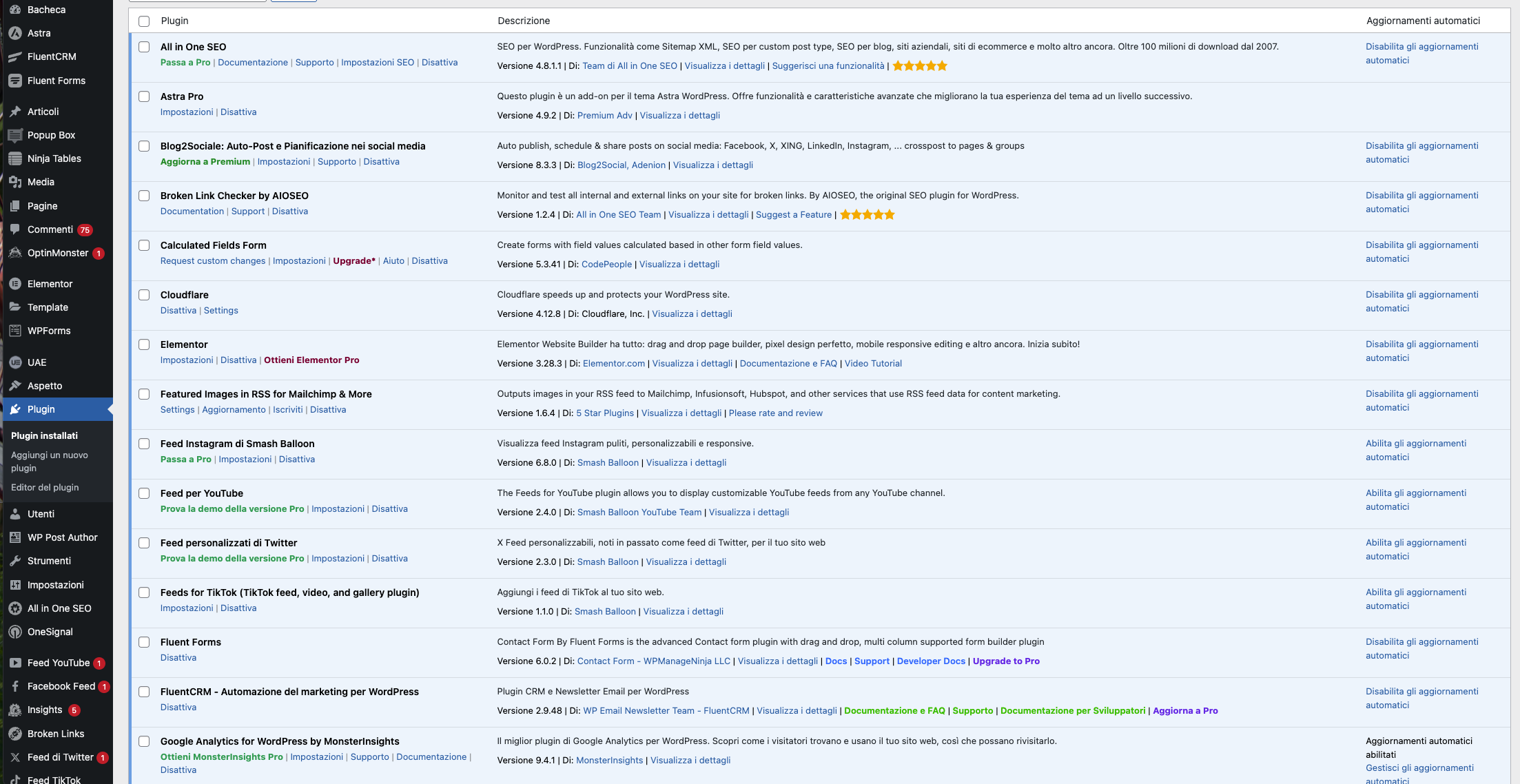Screen dimensions: 1520x784
Task: Toggle select-all checkbox in Plugin header
Action: (144, 21)
